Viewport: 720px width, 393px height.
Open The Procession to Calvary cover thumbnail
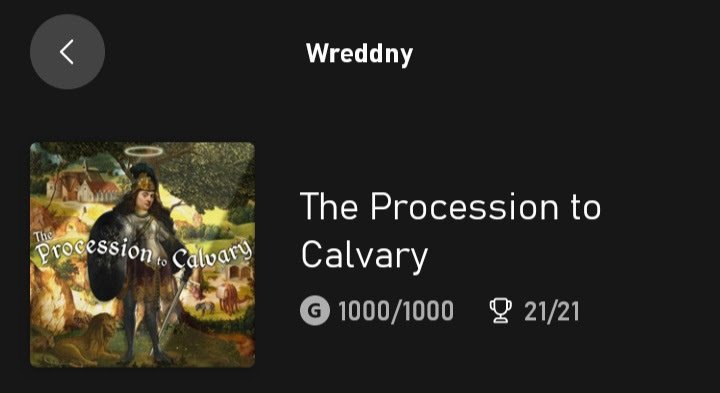pos(142,255)
